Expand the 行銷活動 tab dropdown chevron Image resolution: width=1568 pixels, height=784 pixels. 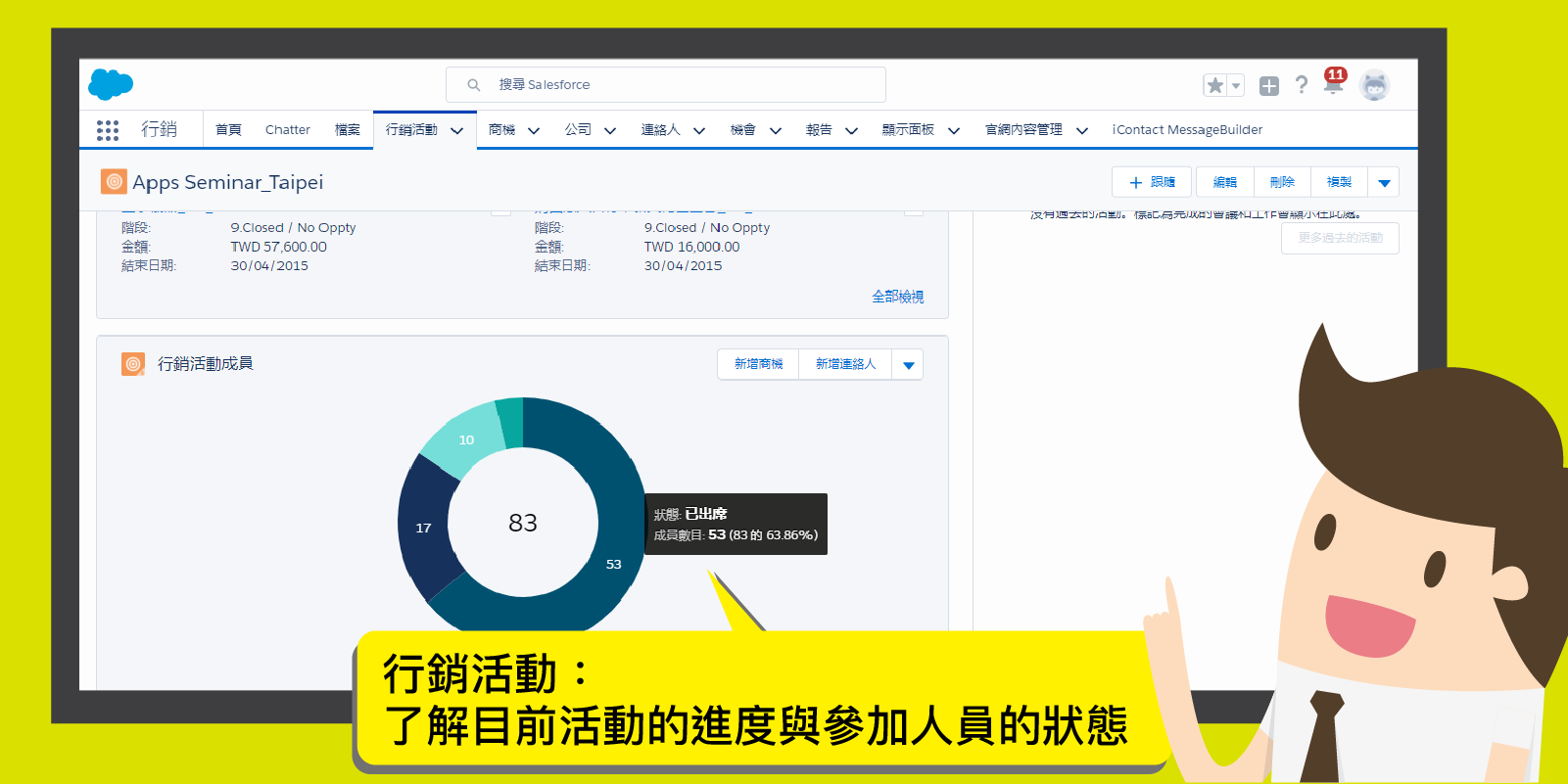[456, 131]
